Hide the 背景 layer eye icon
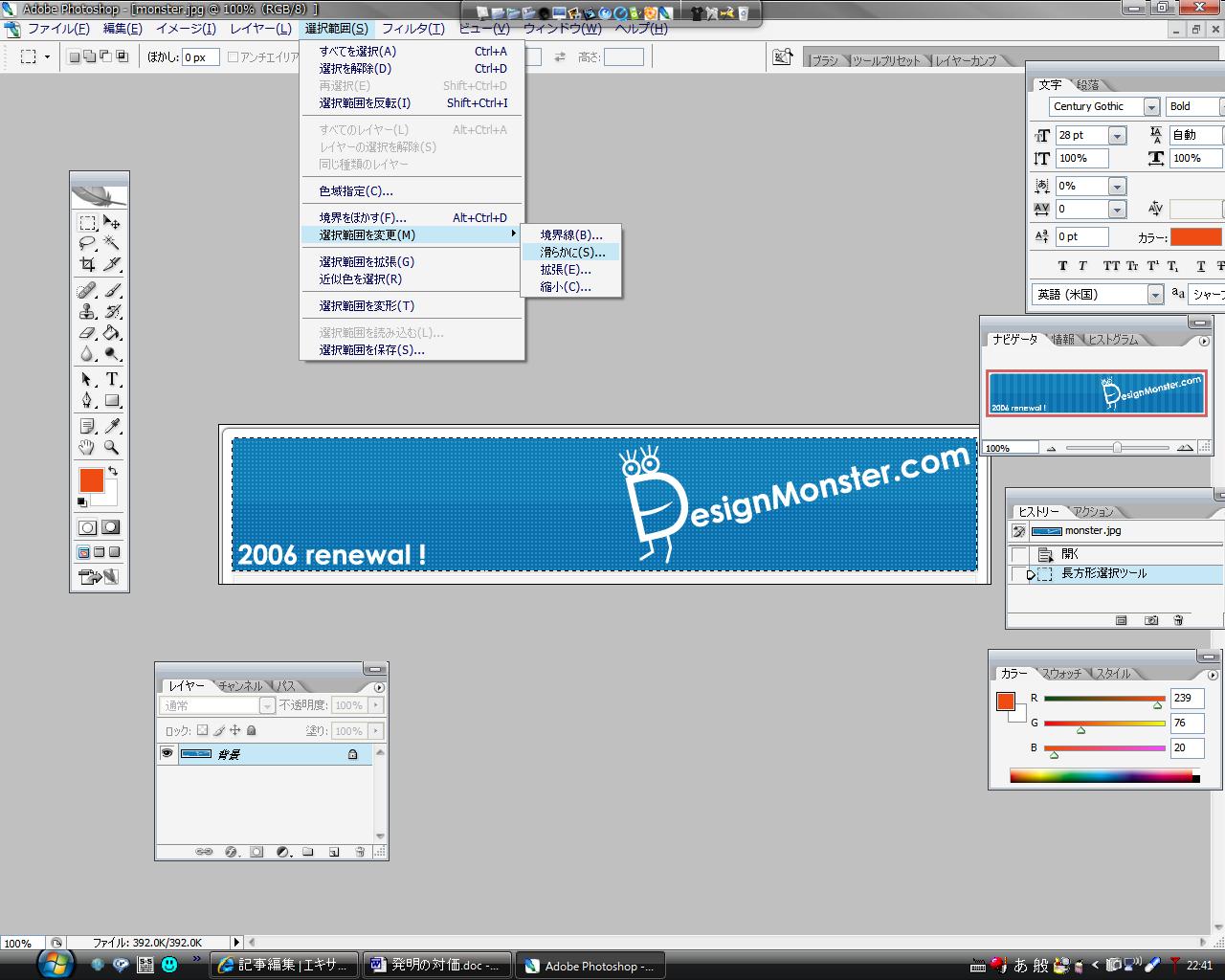Viewport: 1225px width, 980px height. pyautogui.click(x=167, y=754)
